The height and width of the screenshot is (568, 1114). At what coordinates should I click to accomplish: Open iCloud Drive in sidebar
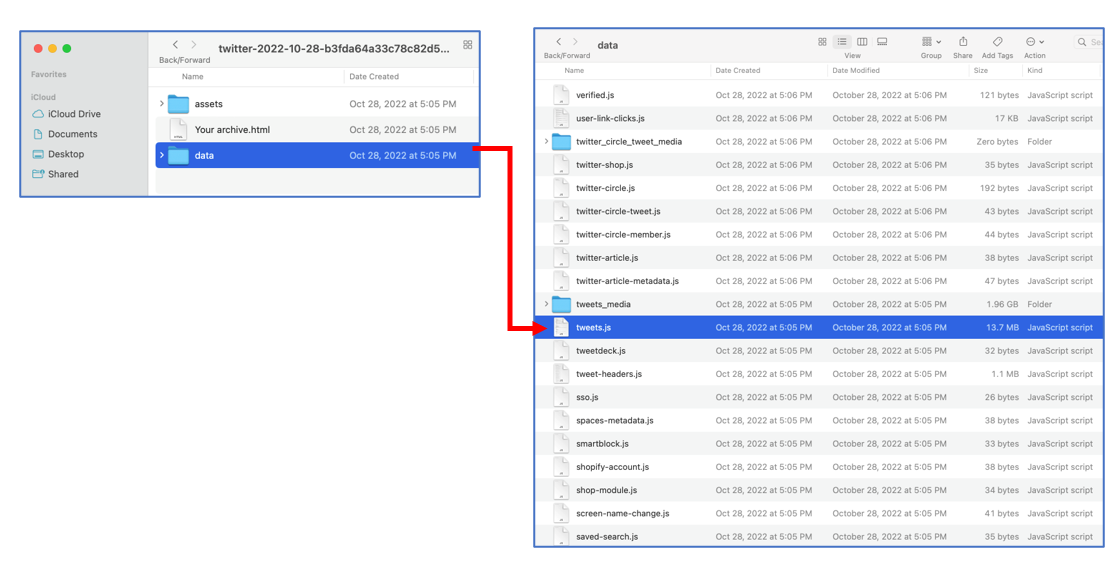pyautogui.click(x=67, y=114)
